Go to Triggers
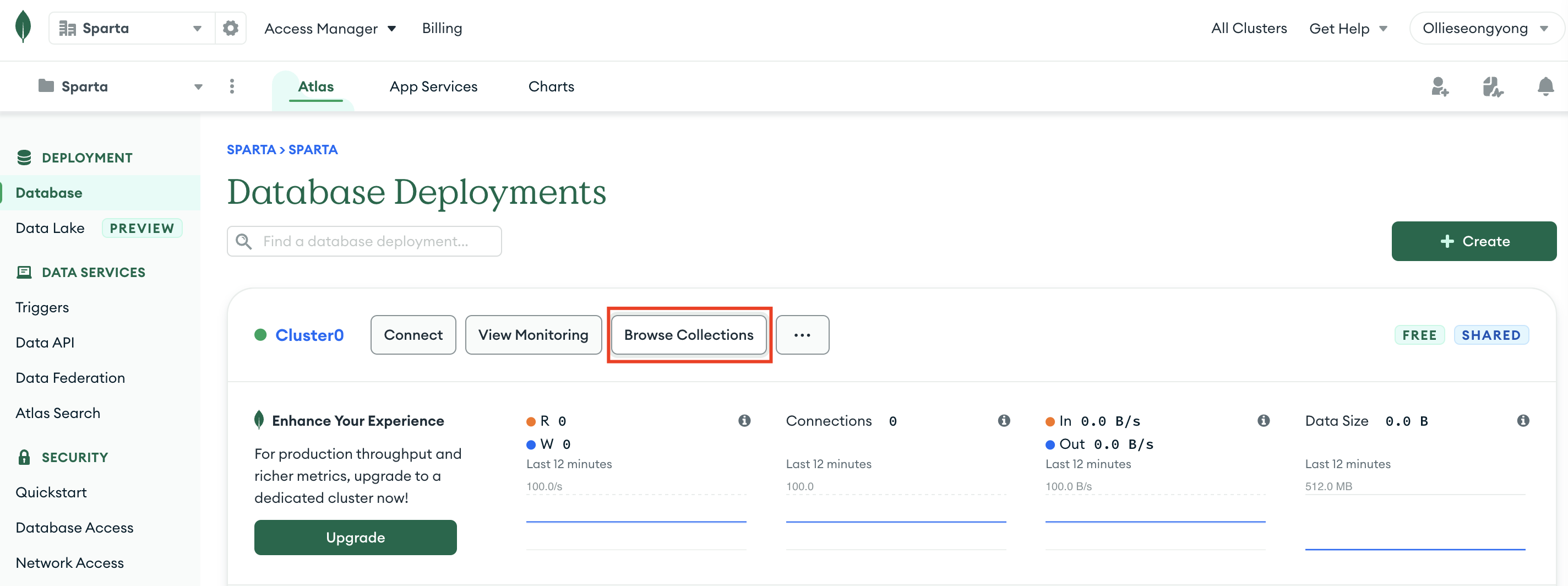The image size is (1568, 586). point(42,307)
